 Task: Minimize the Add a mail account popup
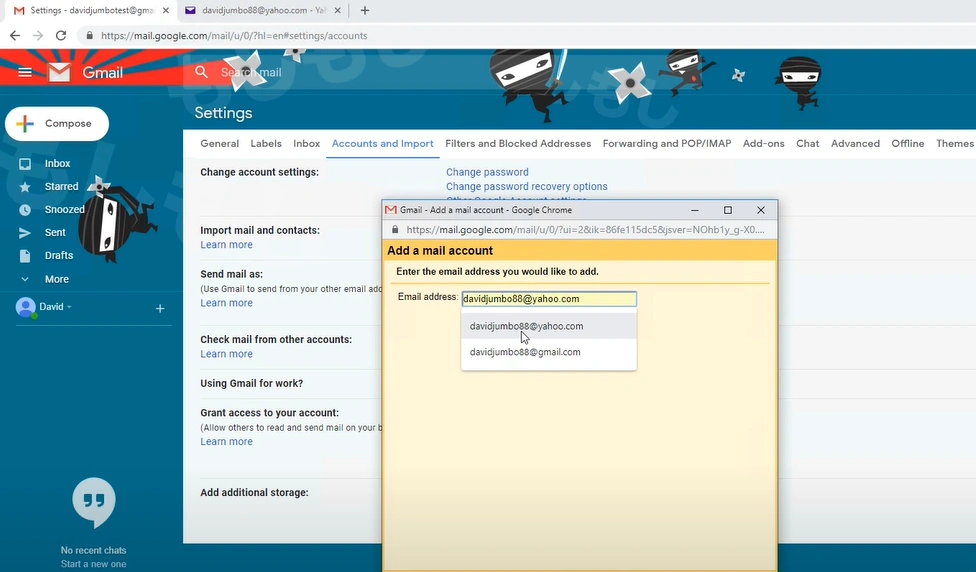(x=695, y=210)
